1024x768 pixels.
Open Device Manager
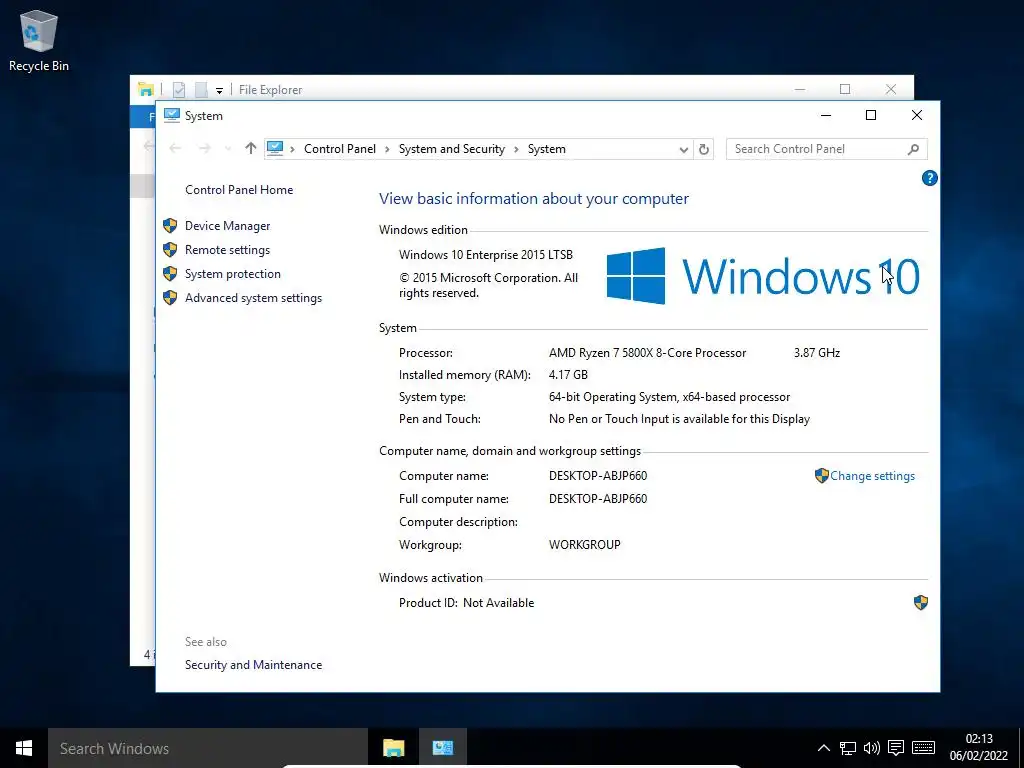[227, 226]
